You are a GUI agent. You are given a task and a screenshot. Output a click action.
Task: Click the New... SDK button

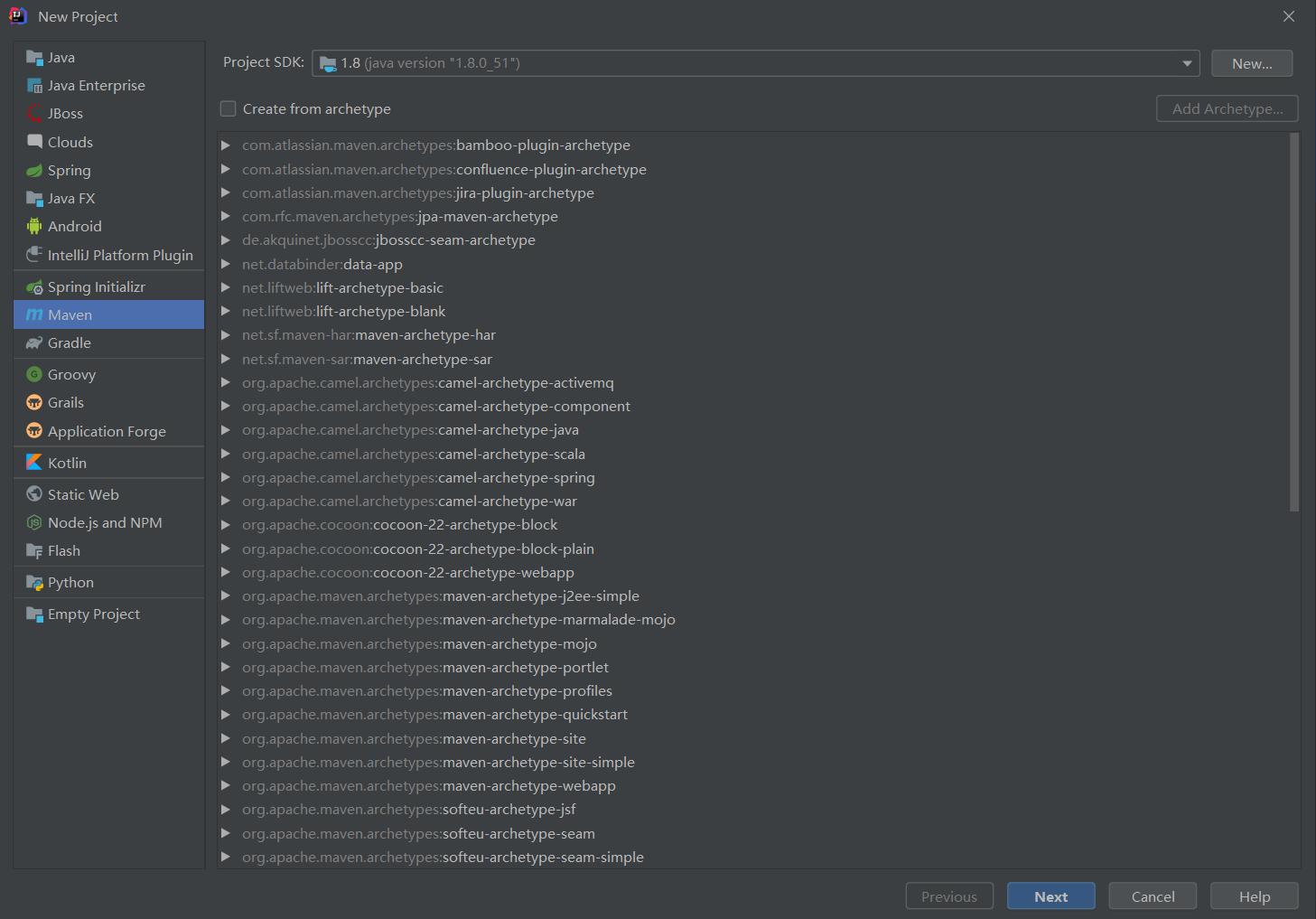point(1252,63)
